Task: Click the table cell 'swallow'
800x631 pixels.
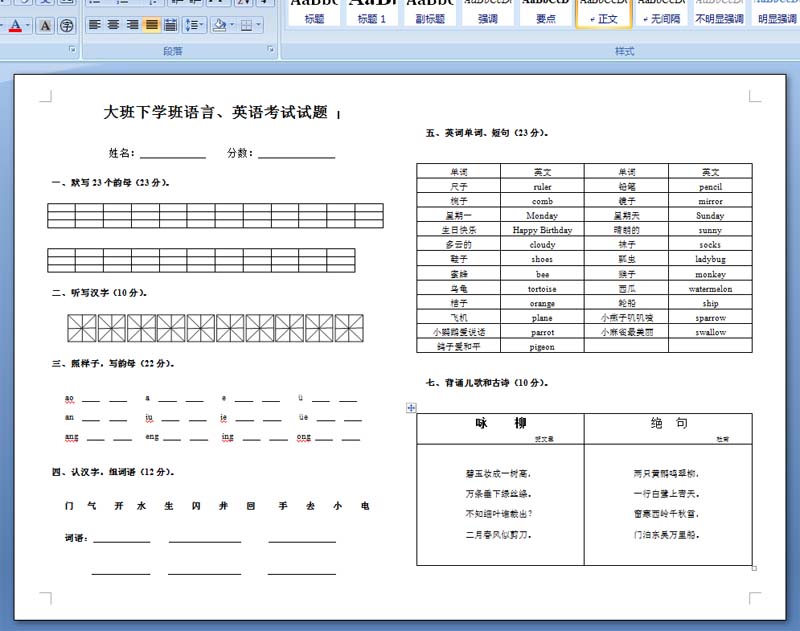Action: pyautogui.click(x=710, y=332)
